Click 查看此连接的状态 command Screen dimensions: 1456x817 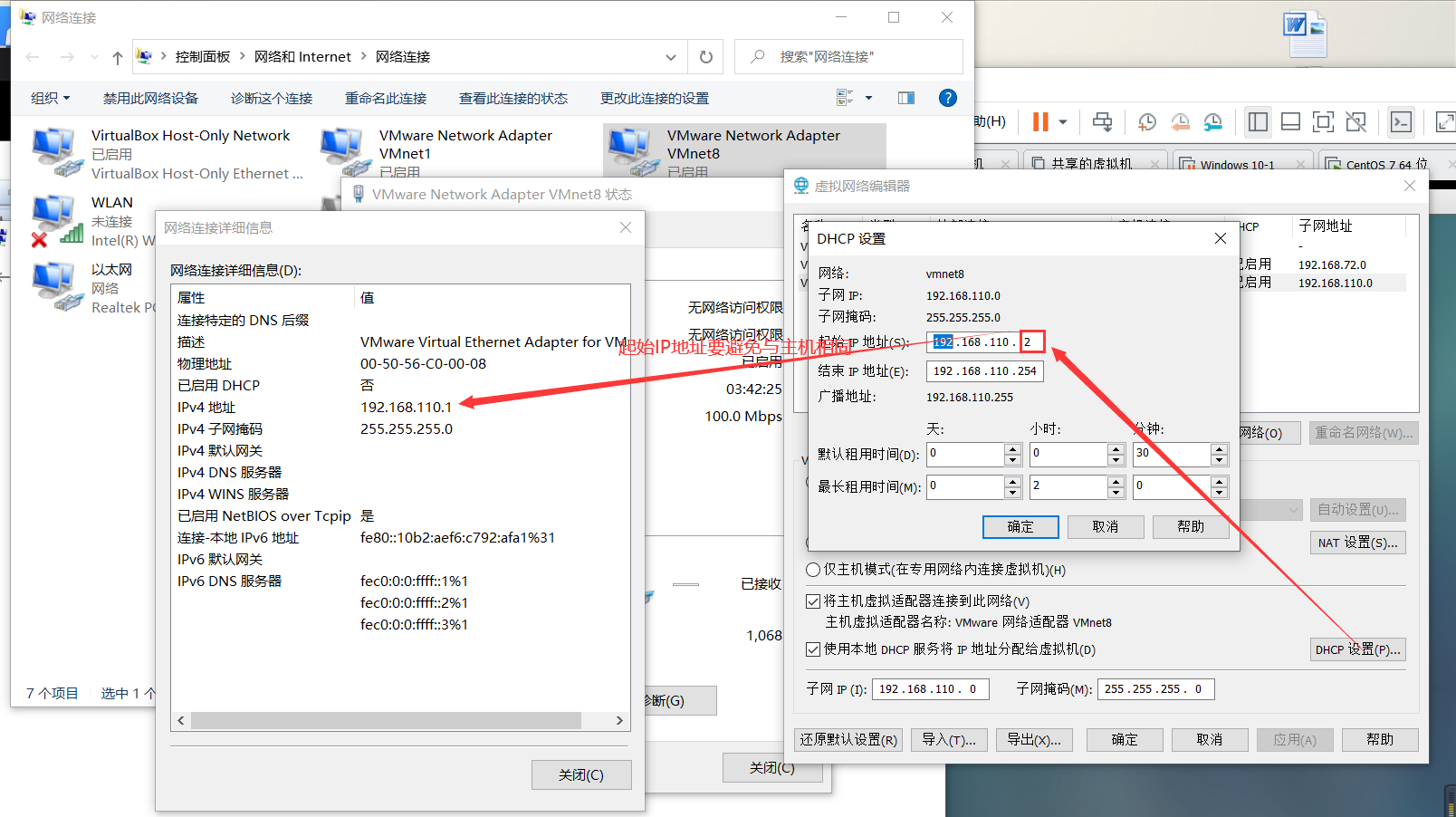[513, 98]
